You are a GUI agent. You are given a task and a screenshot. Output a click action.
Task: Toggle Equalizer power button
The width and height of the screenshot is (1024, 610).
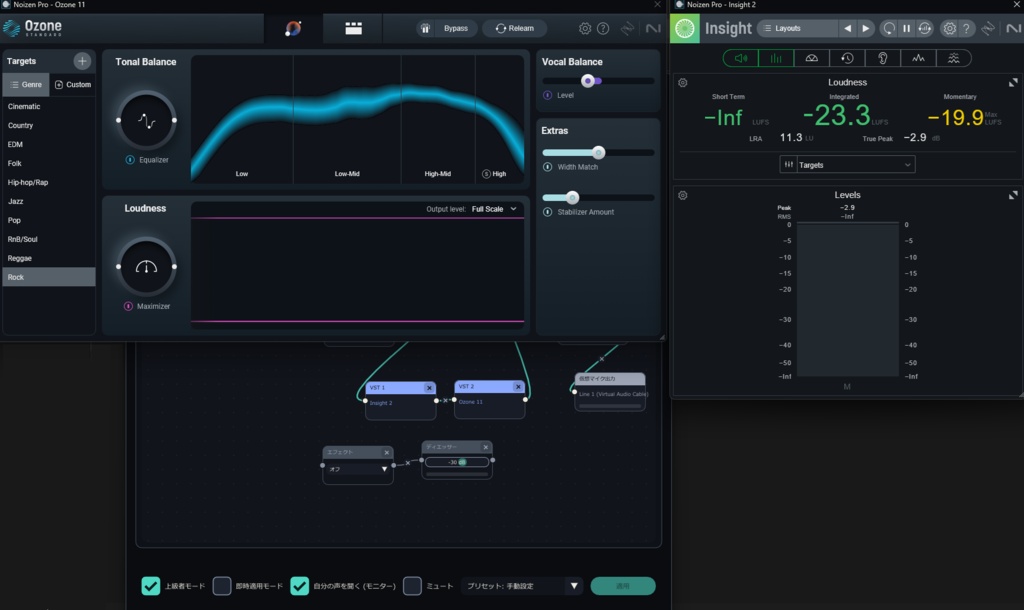130,159
